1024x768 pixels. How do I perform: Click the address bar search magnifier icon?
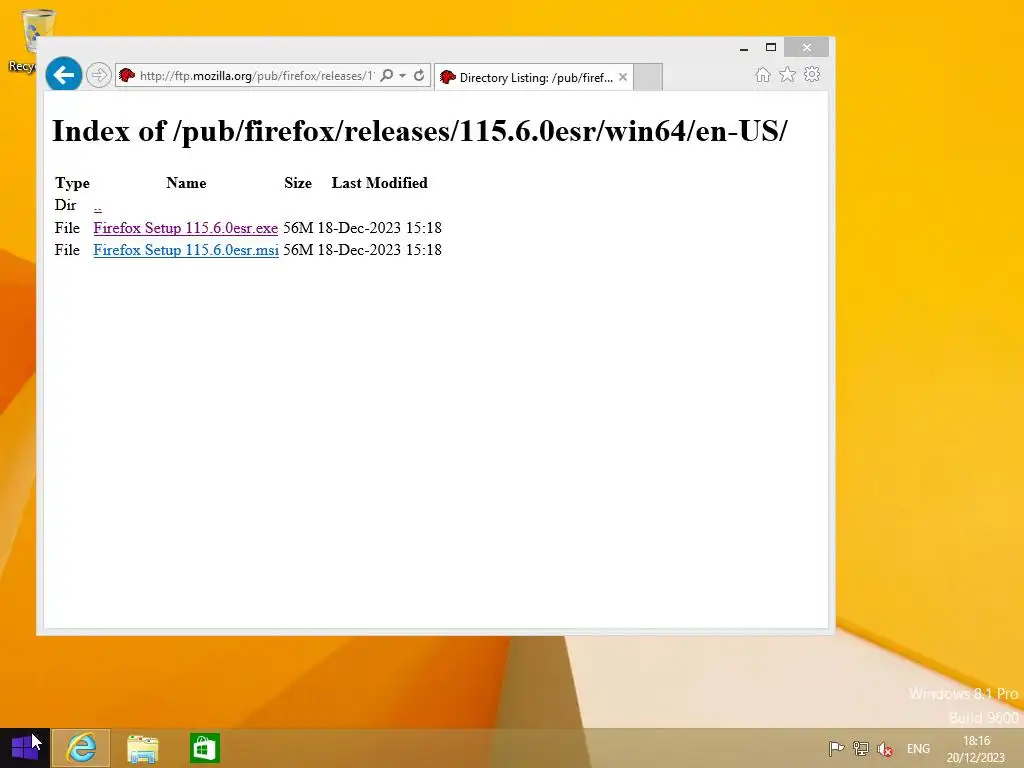click(387, 75)
